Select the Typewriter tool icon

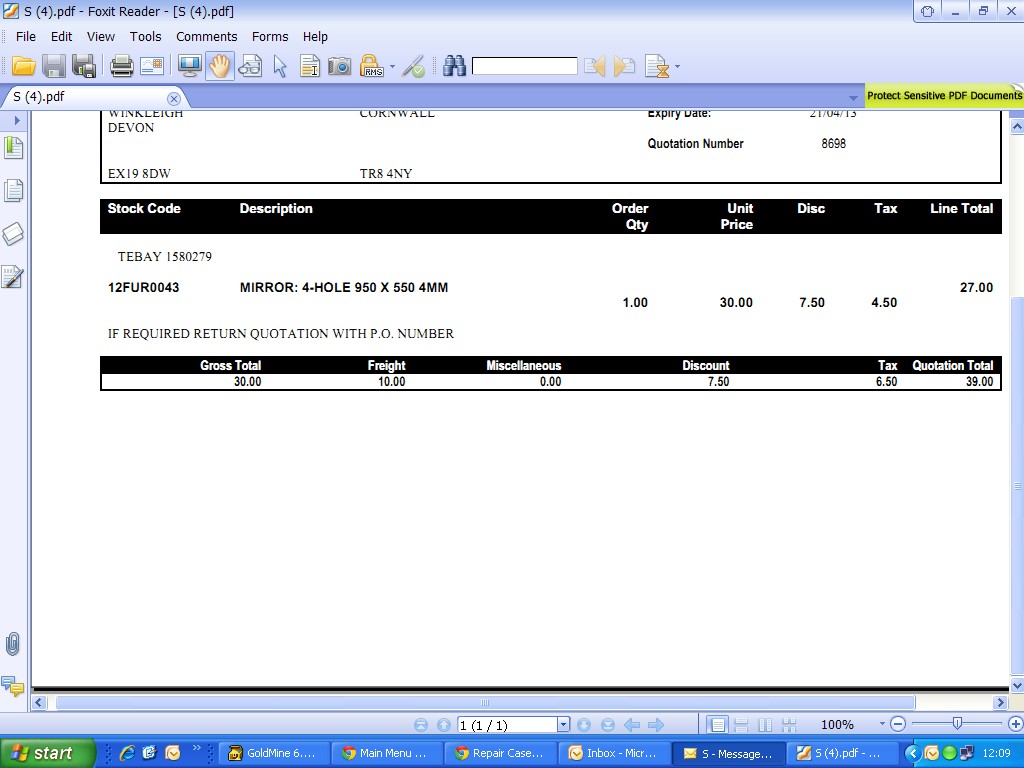coord(309,67)
